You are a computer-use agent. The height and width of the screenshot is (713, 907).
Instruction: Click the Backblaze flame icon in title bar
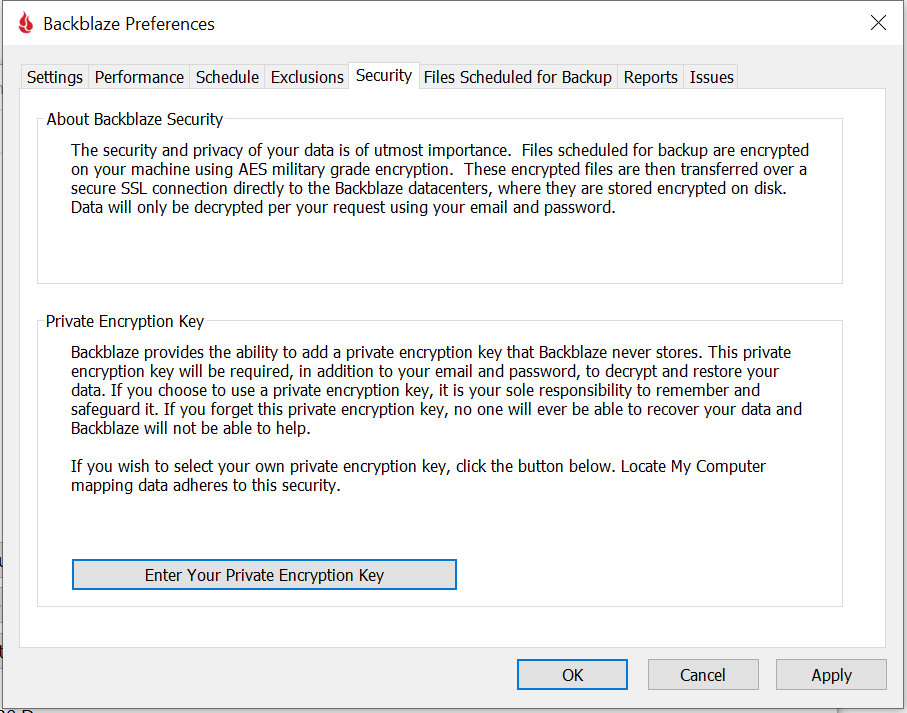click(x=26, y=23)
